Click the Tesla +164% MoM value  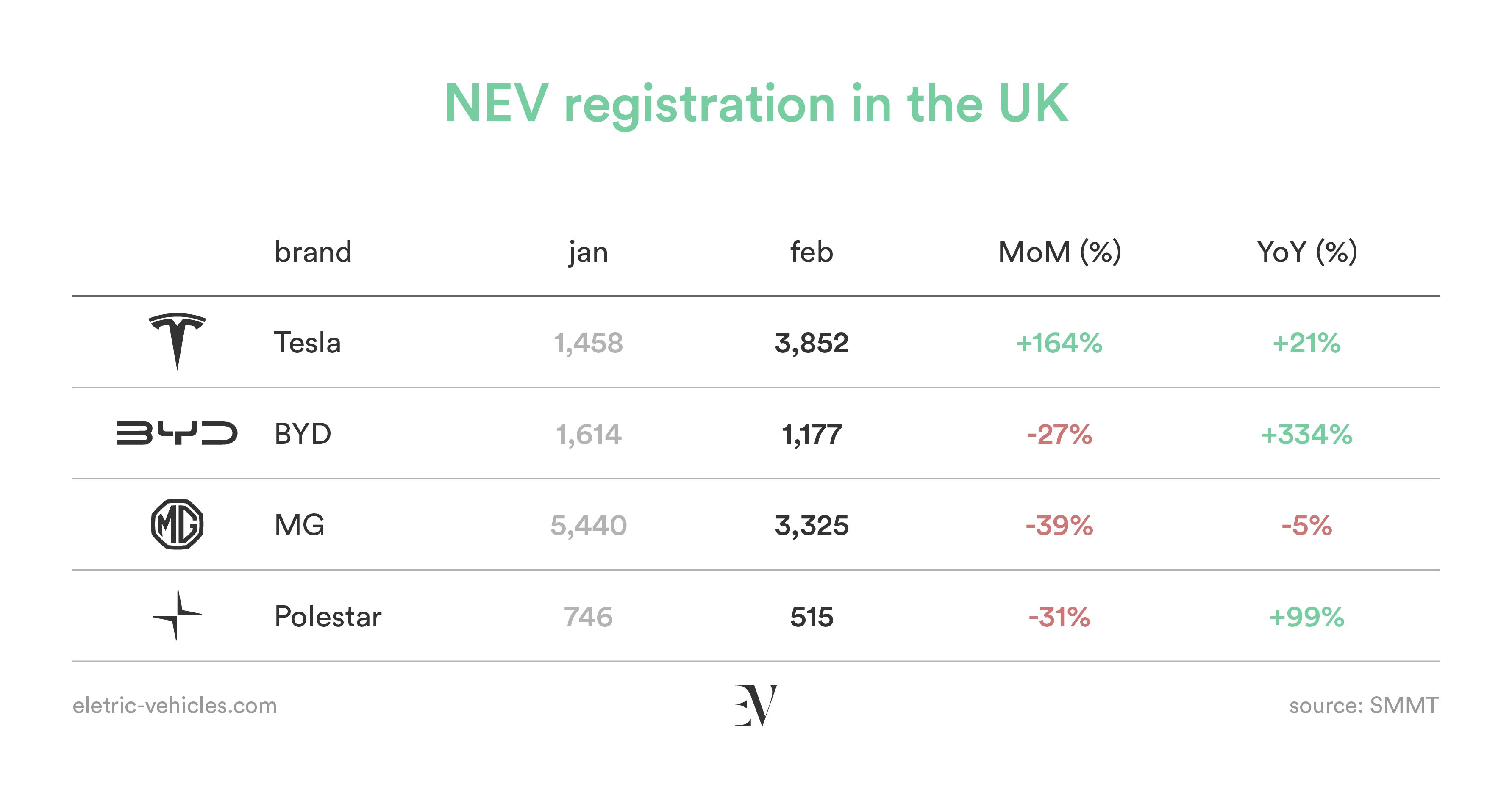pos(1059,343)
